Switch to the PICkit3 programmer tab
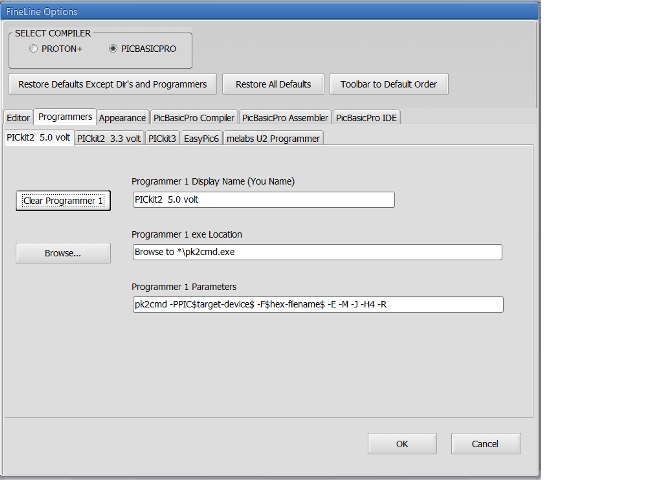This screenshot has height=480, width=661. 162,139
